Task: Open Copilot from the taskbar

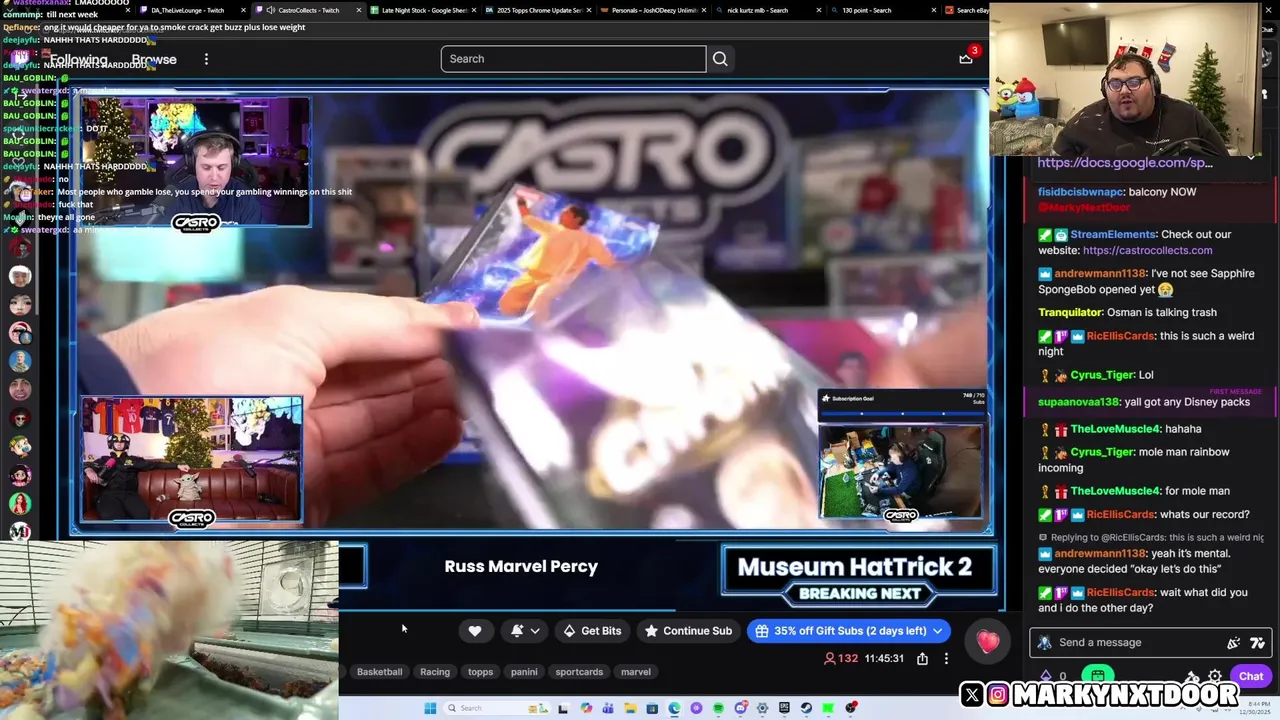Action: (x=586, y=708)
